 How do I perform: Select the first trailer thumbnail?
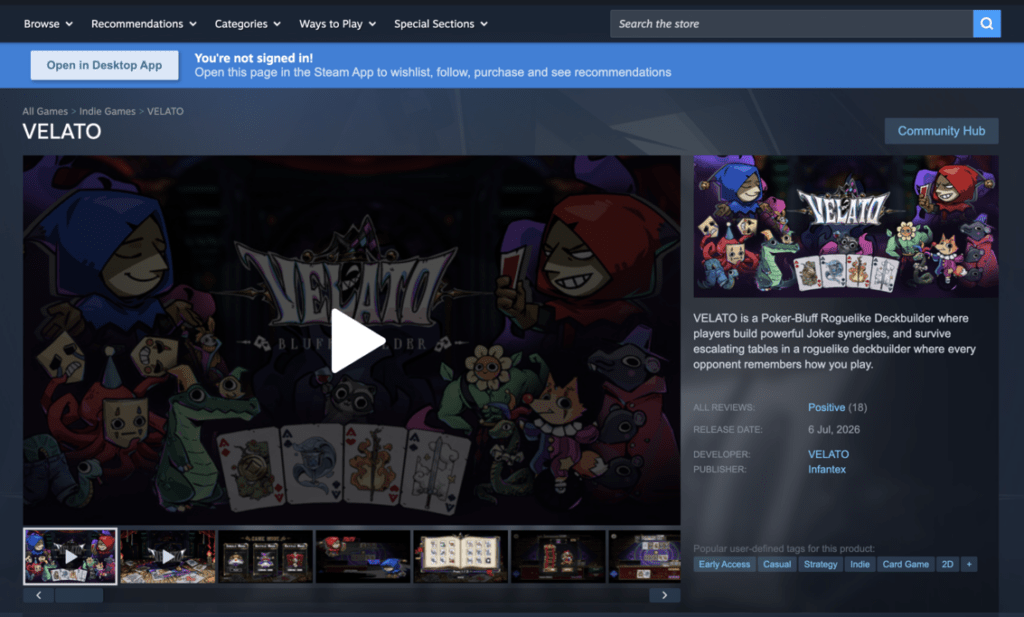point(70,556)
